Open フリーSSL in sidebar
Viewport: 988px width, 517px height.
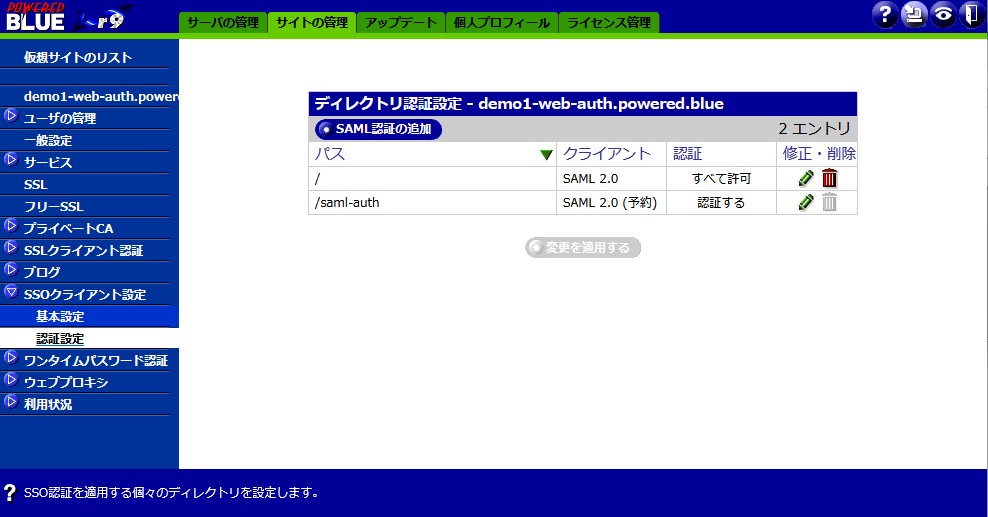54,207
